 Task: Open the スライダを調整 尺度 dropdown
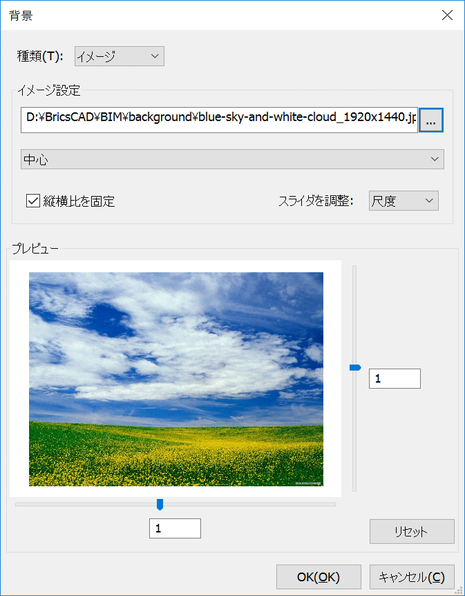[403, 201]
